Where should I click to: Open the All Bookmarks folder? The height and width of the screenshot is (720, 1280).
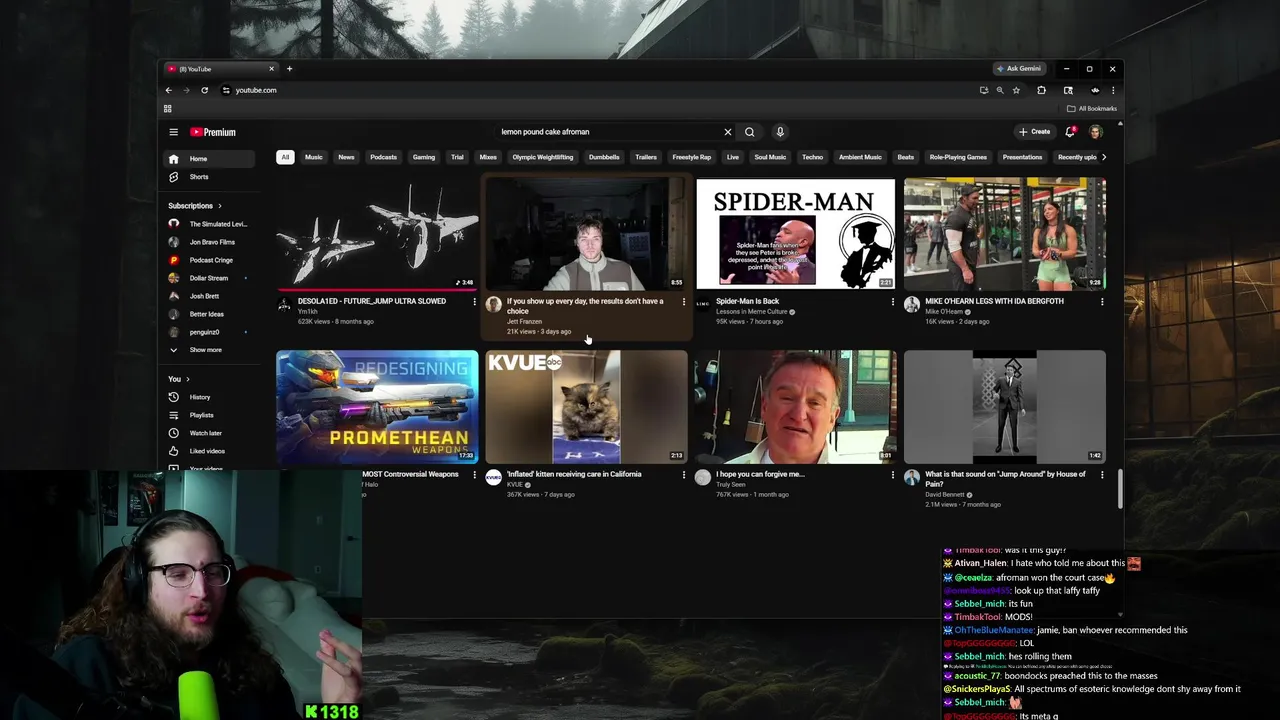pos(1092,109)
